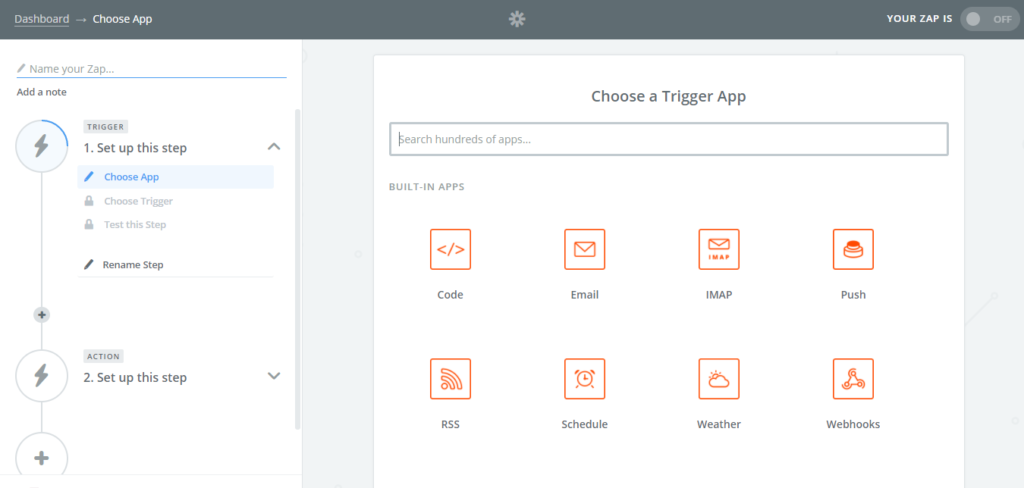Viewport: 1024px width, 488px height.
Task: Focus the Search hundreds of apps field
Action: point(669,139)
